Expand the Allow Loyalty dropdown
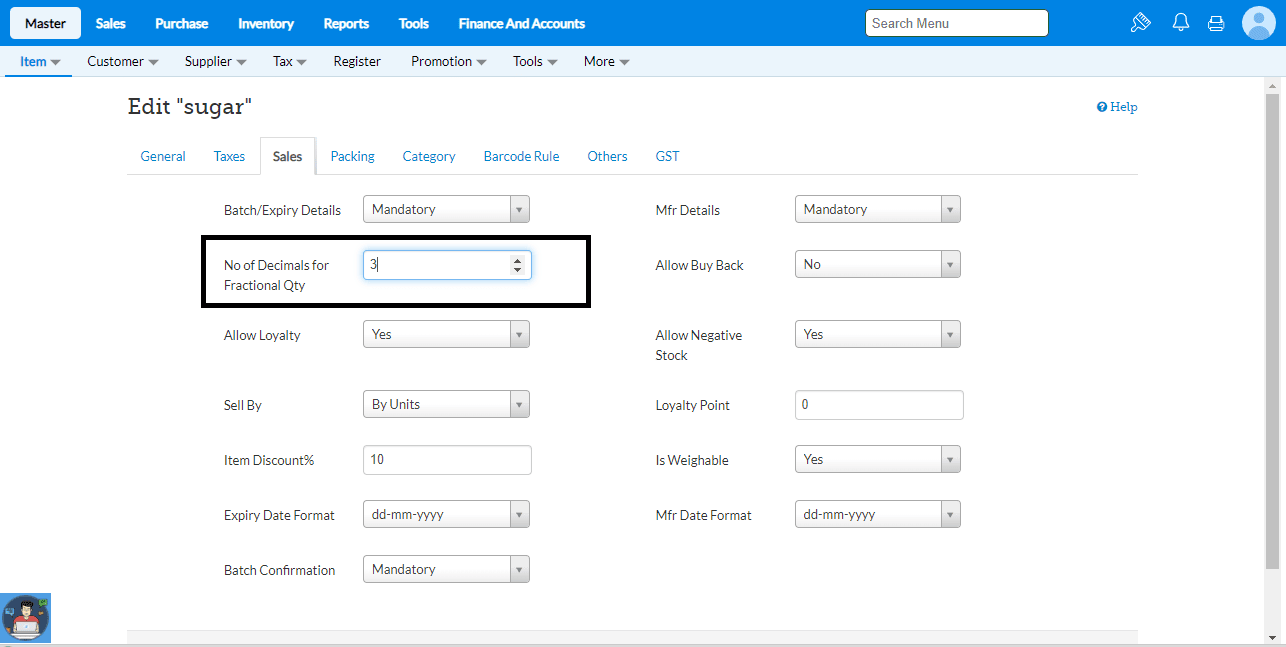The height and width of the screenshot is (647, 1286). click(x=446, y=334)
